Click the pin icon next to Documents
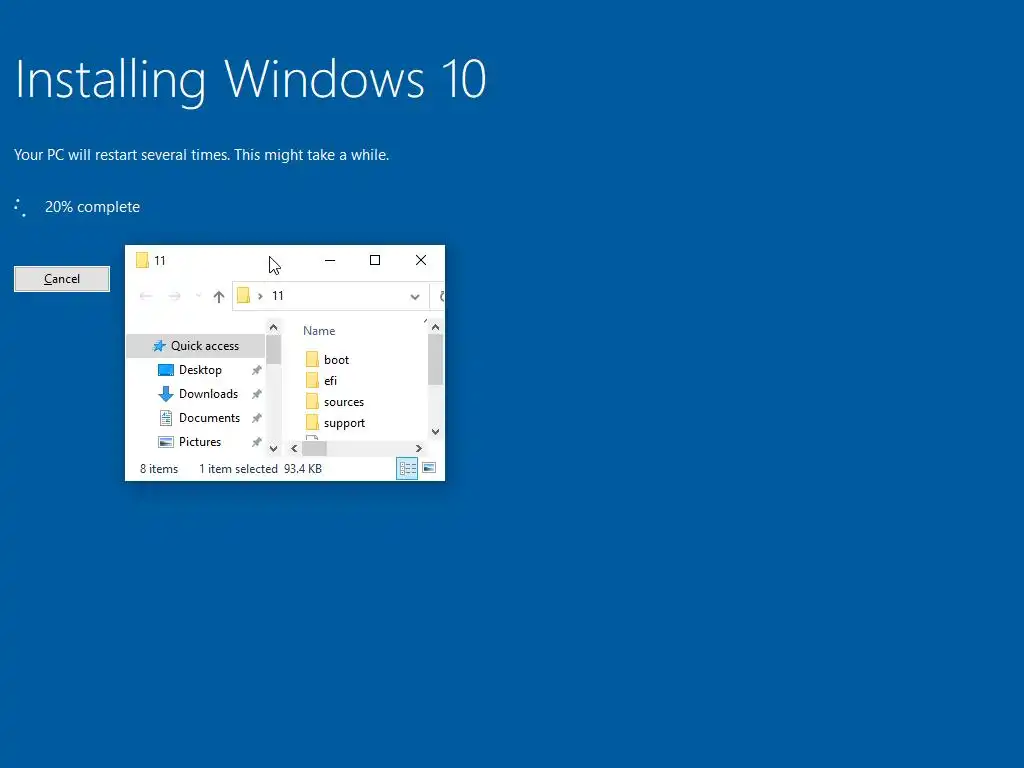 [x=257, y=418]
